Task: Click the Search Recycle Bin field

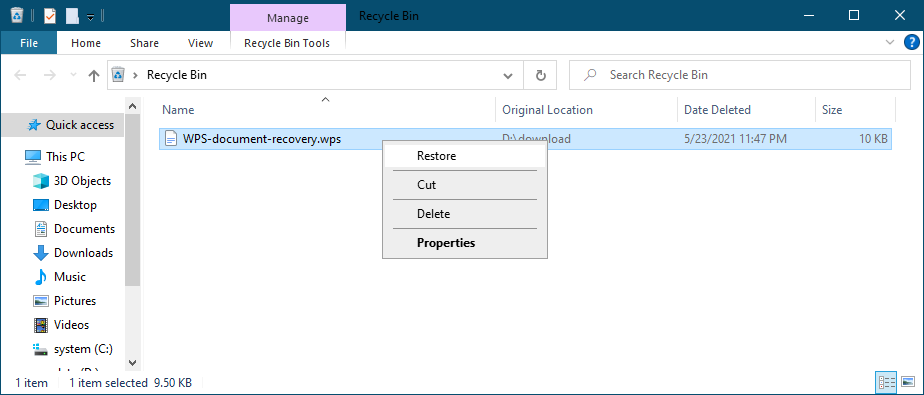Action: tap(740, 75)
